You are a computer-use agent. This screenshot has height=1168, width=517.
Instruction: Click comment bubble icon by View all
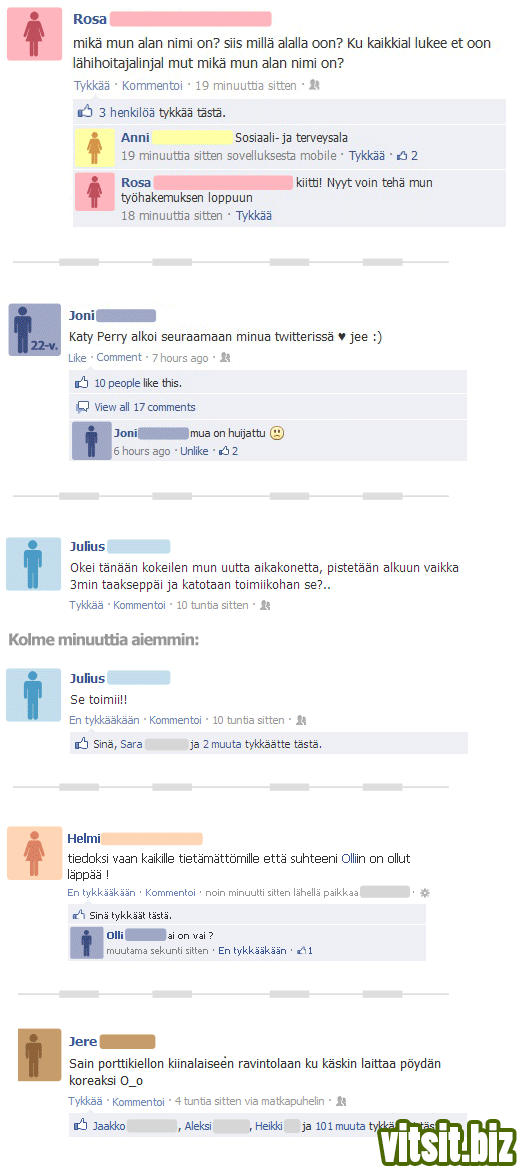click(x=83, y=407)
